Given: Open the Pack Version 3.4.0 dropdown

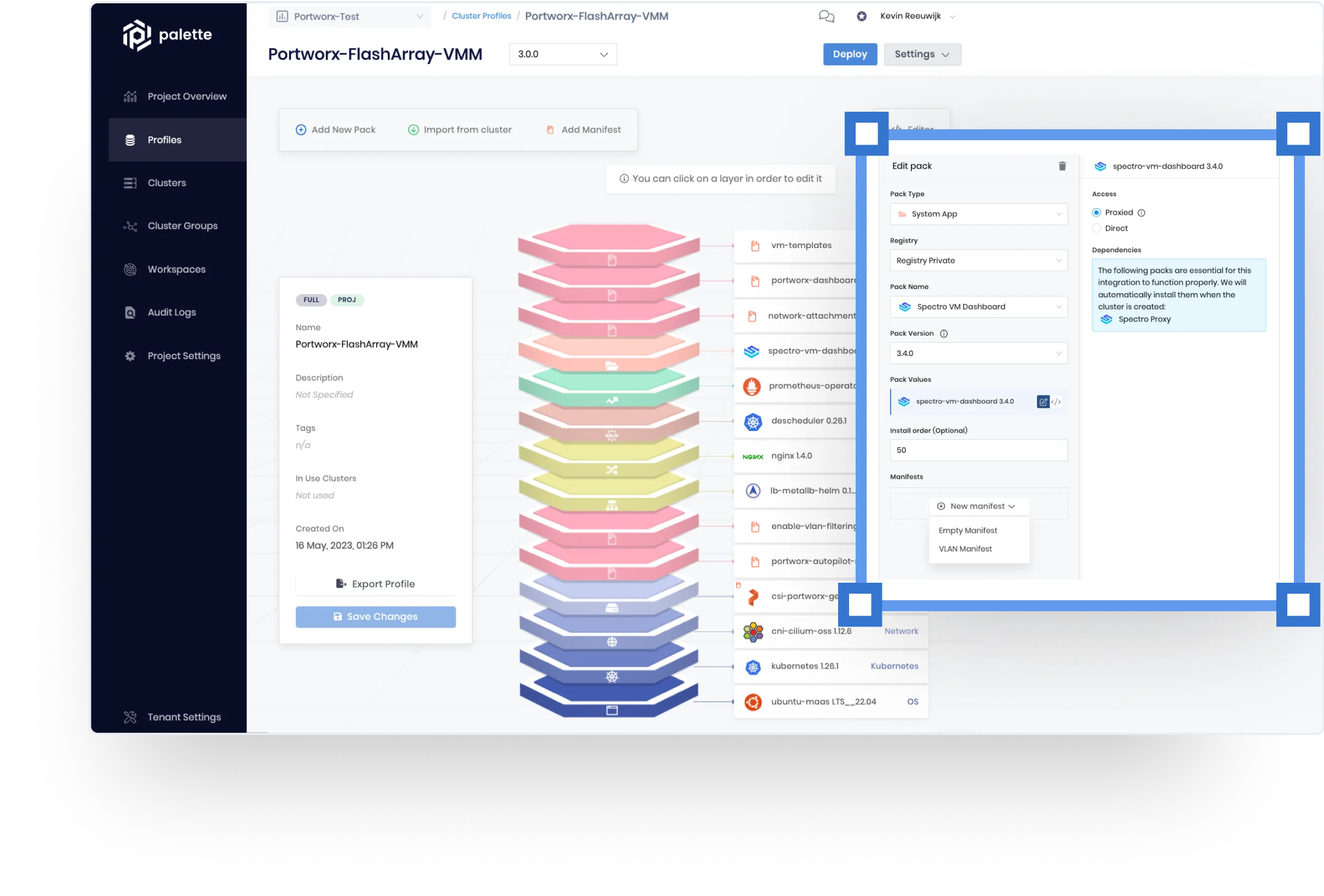Looking at the screenshot, I should coord(979,353).
